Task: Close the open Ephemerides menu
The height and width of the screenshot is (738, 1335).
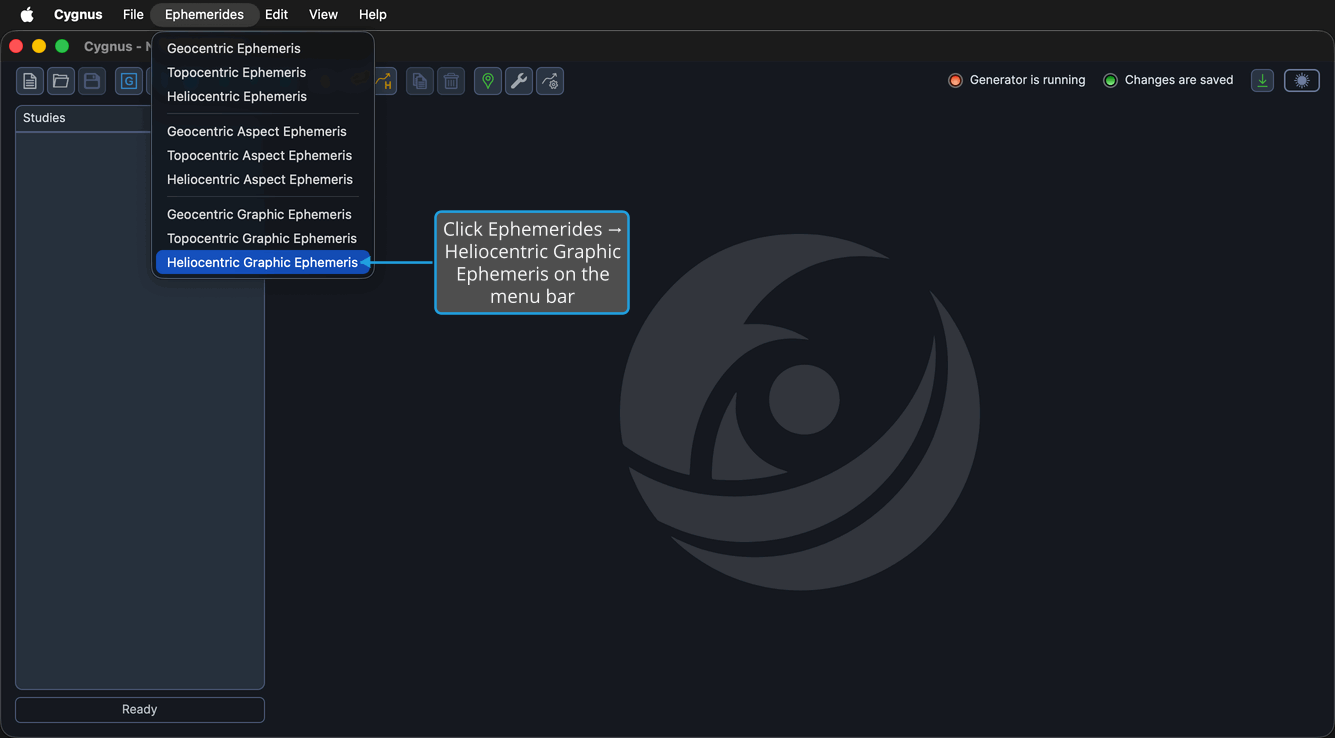Action: (x=204, y=15)
